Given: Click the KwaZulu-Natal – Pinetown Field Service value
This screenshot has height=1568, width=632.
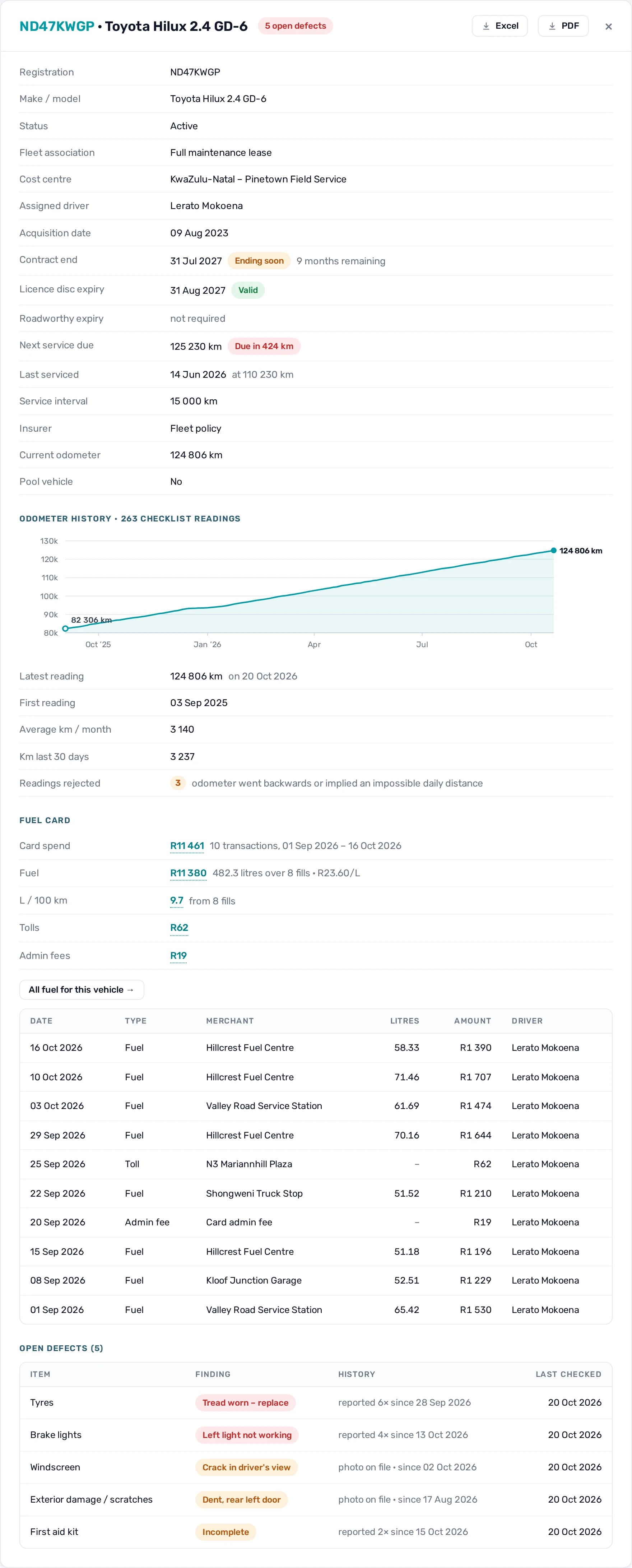Looking at the screenshot, I should click(258, 179).
